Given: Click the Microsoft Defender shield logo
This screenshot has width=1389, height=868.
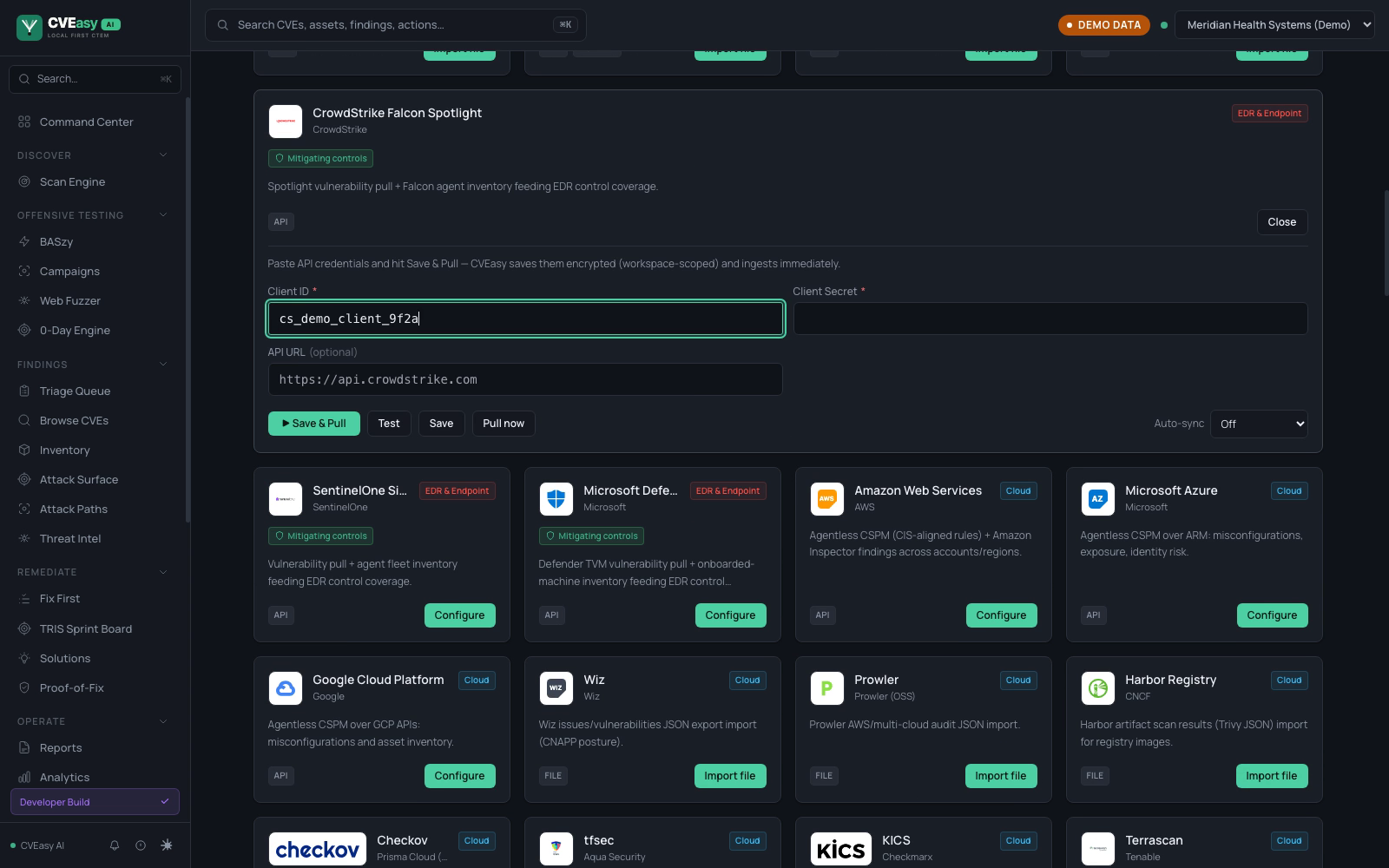Looking at the screenshot, I should point(556,499).
